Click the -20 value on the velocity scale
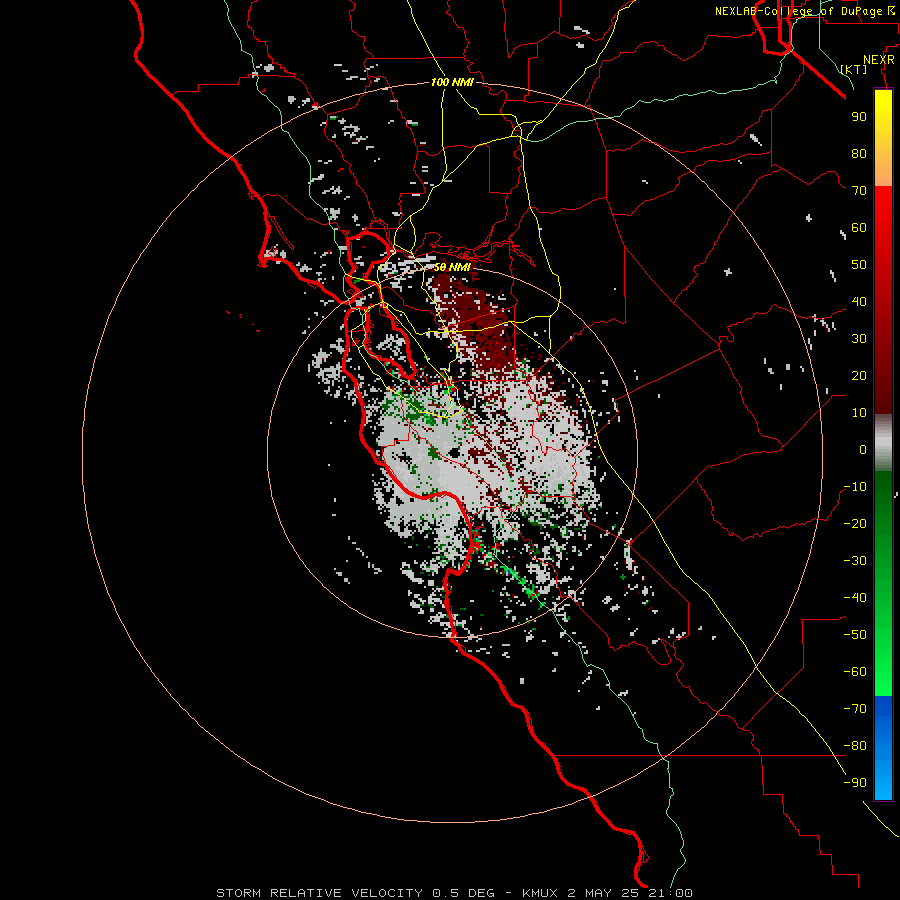 tap(855, 523)
